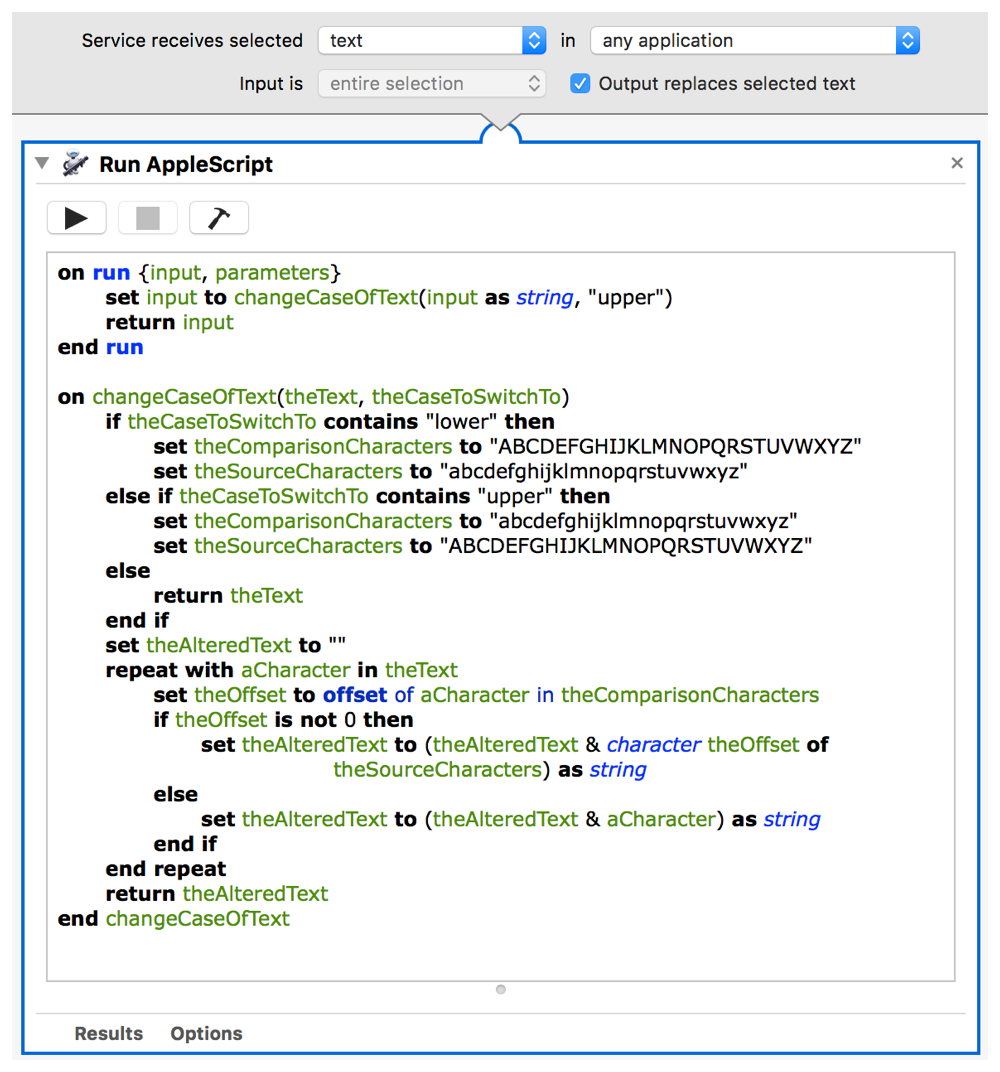
Task: Compile the script with the hammer button
Action: click(219, 218)
